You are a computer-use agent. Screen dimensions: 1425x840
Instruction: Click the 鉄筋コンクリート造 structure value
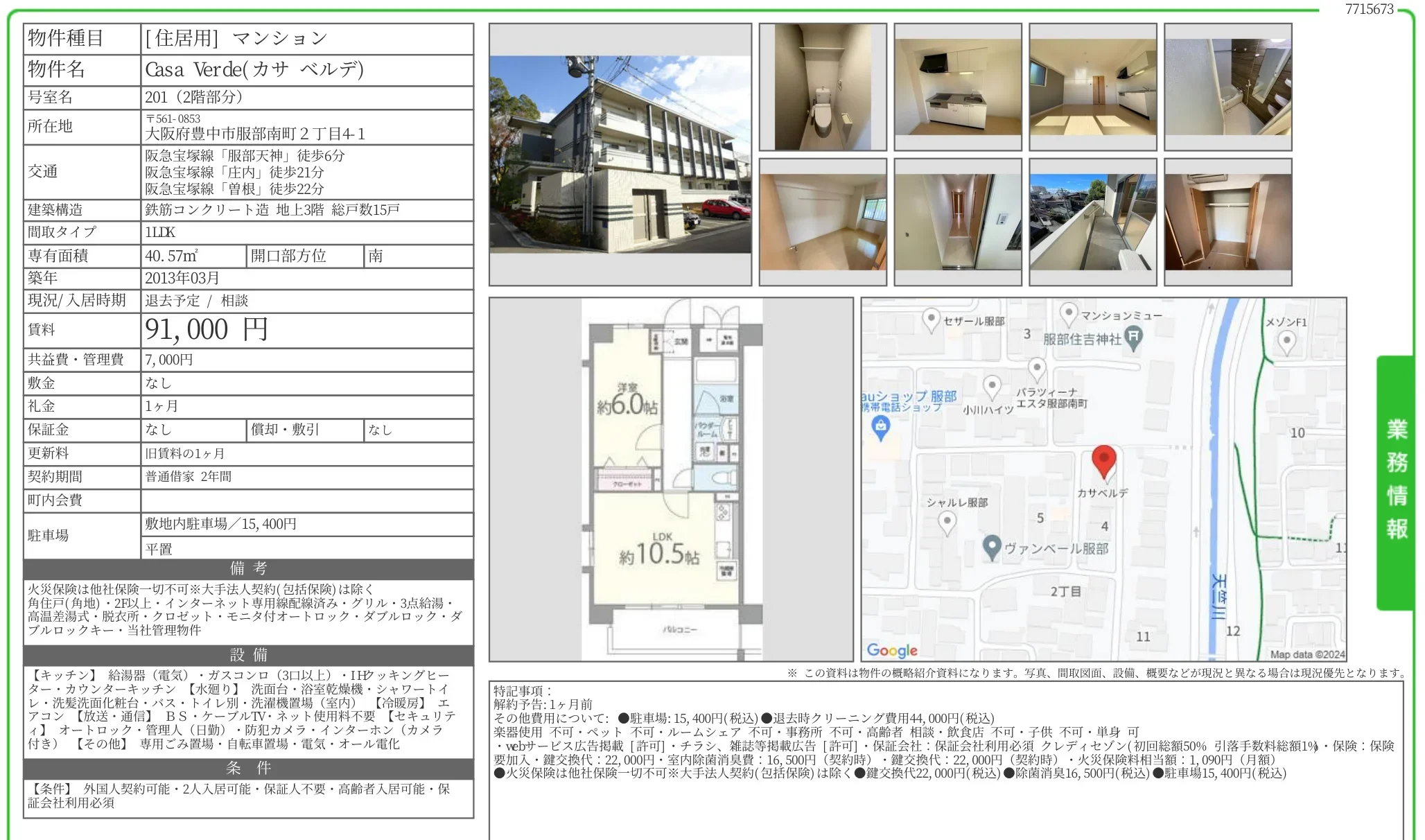(x=207, y=210)
